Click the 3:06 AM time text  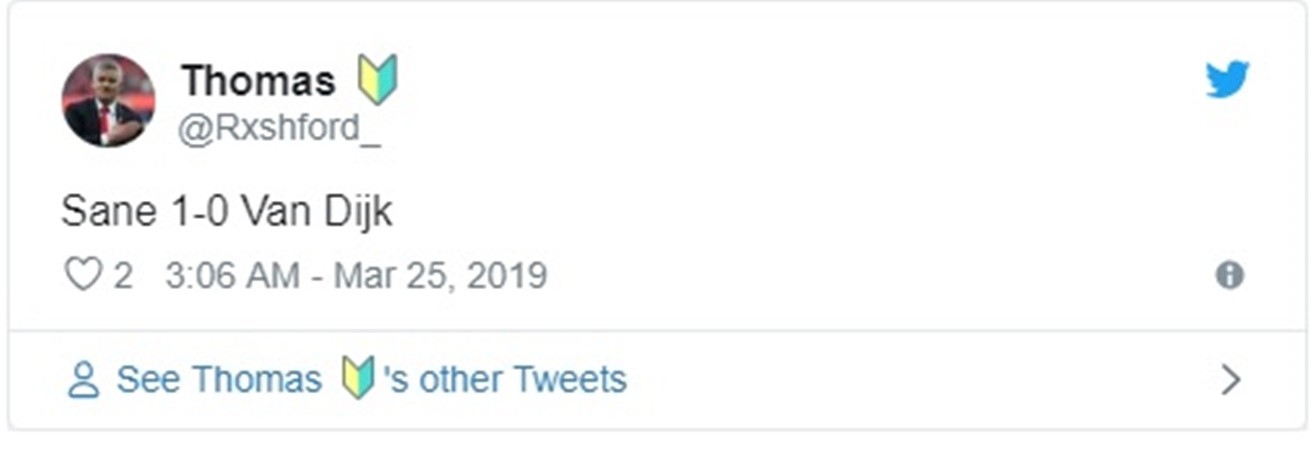(232, 275)
